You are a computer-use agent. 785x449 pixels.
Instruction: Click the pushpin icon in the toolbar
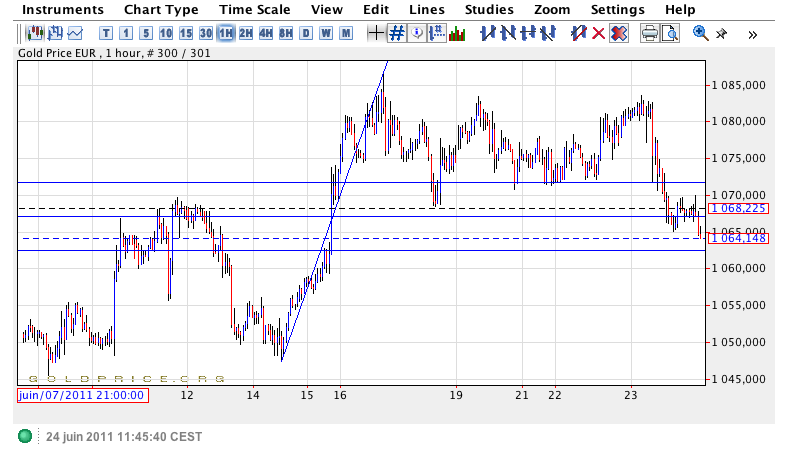pos(721,33)
